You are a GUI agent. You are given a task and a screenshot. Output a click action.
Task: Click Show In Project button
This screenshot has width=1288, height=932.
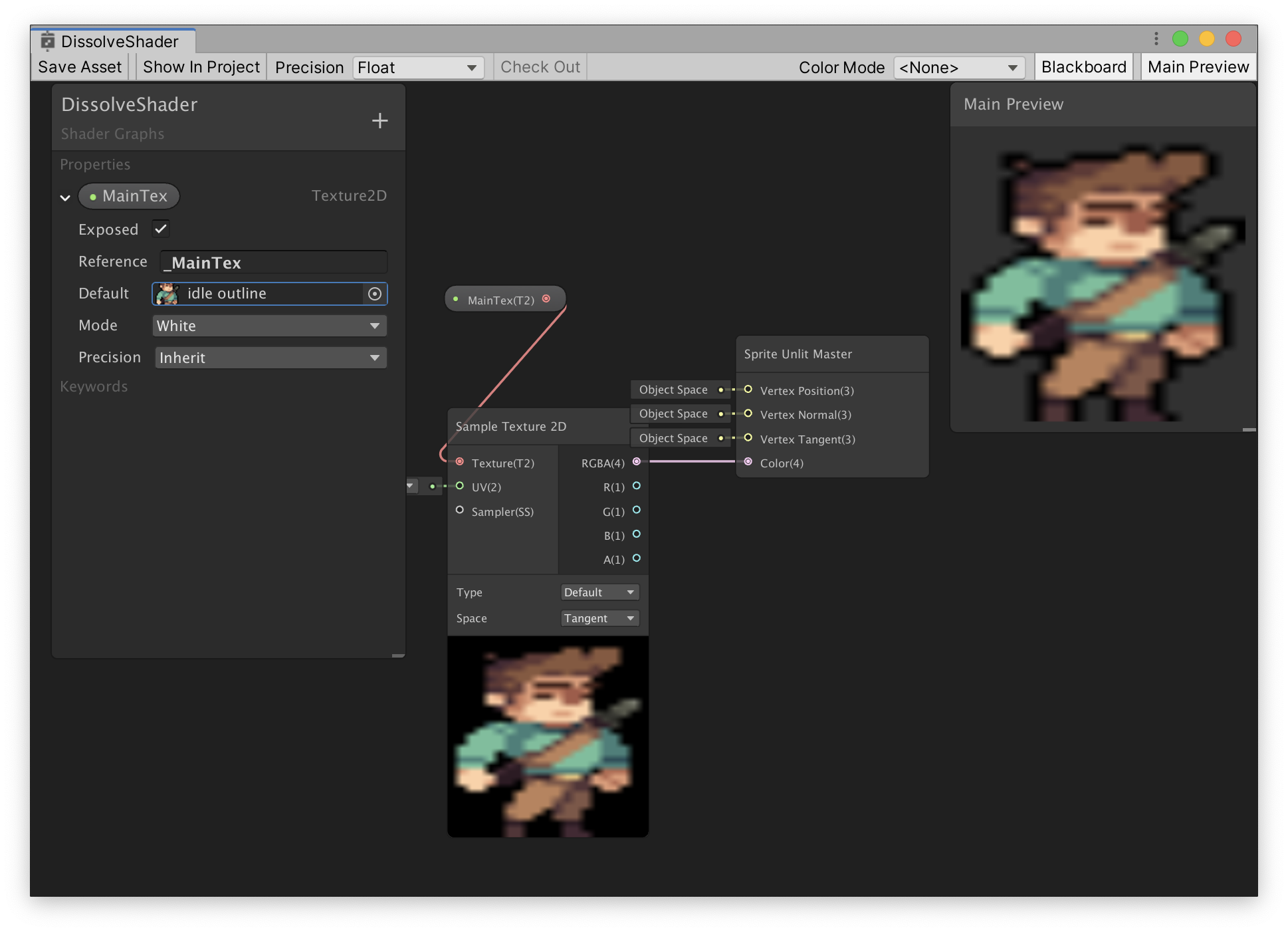[201, 67]
